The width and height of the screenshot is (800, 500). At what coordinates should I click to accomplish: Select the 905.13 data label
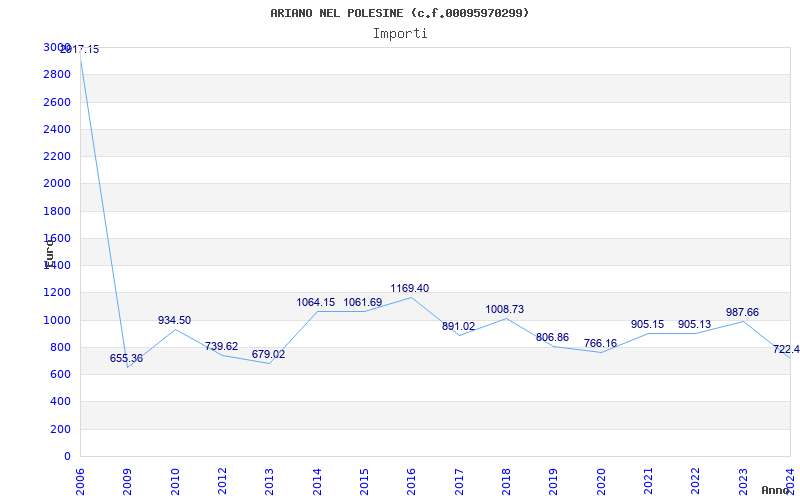tap(694, 324)
